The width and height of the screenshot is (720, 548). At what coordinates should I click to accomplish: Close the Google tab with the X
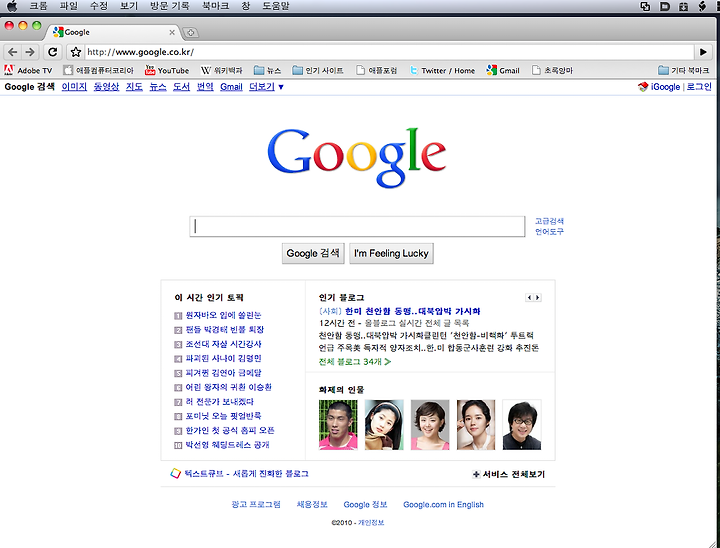[x=172, y=32]
